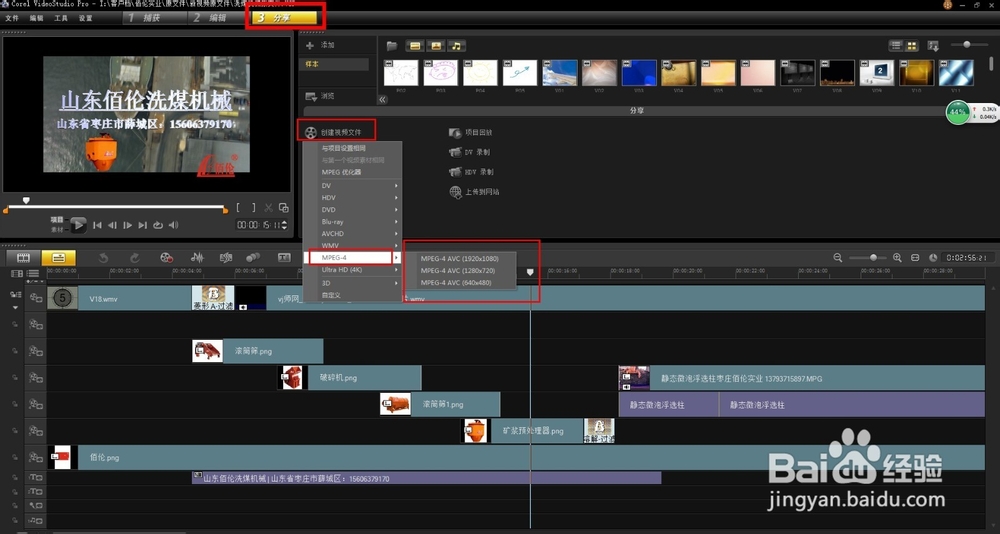Screen dimensions: 1000x534
Task: Expand the Ultra HD (4K) submenu
Action: (x=352, y=270)
